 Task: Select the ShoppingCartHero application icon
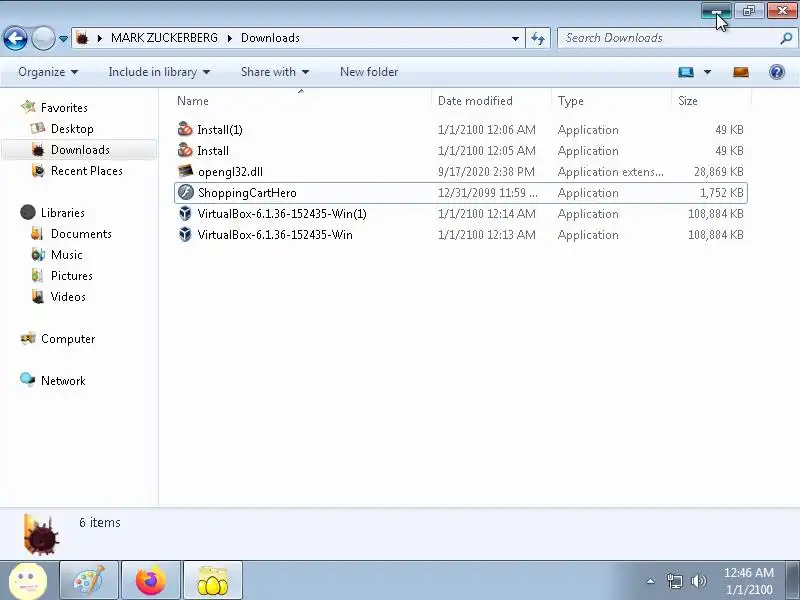(185, 192)
